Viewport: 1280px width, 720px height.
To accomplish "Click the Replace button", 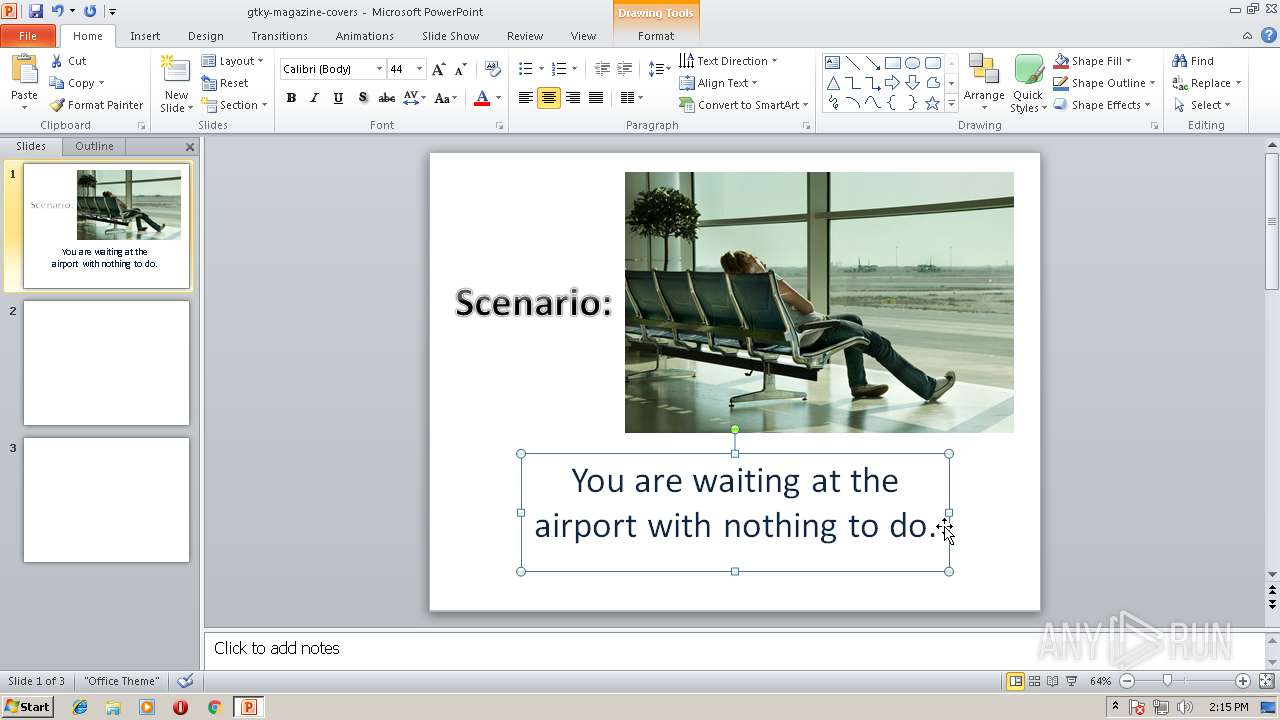I will [x=1206, y=83].
